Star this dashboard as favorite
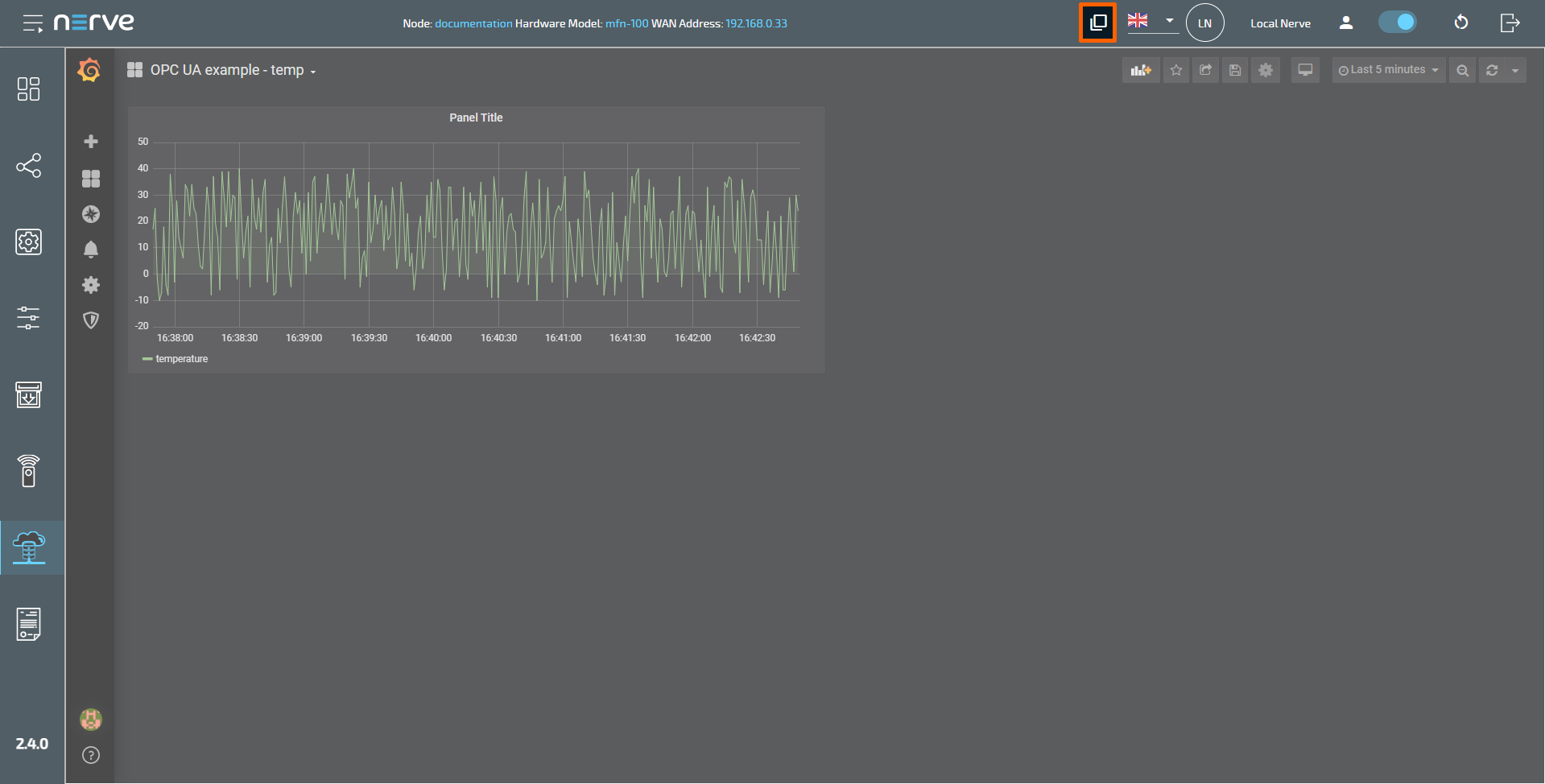The width and height of the screenshot is (1545, 784). tap(1175, 70)
